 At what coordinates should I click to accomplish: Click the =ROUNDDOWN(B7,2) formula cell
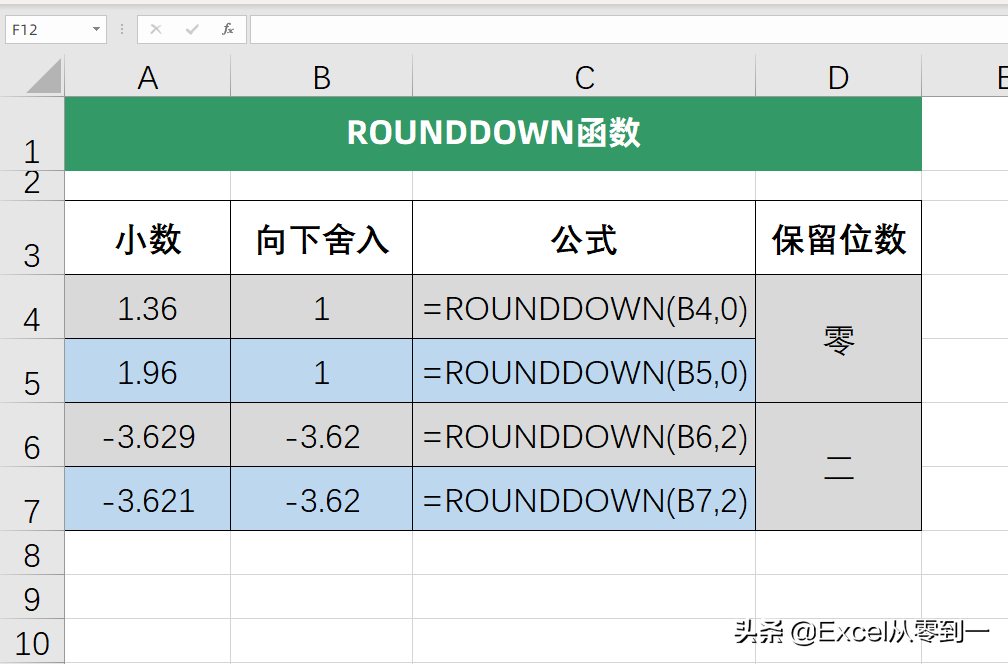[584, 499]
